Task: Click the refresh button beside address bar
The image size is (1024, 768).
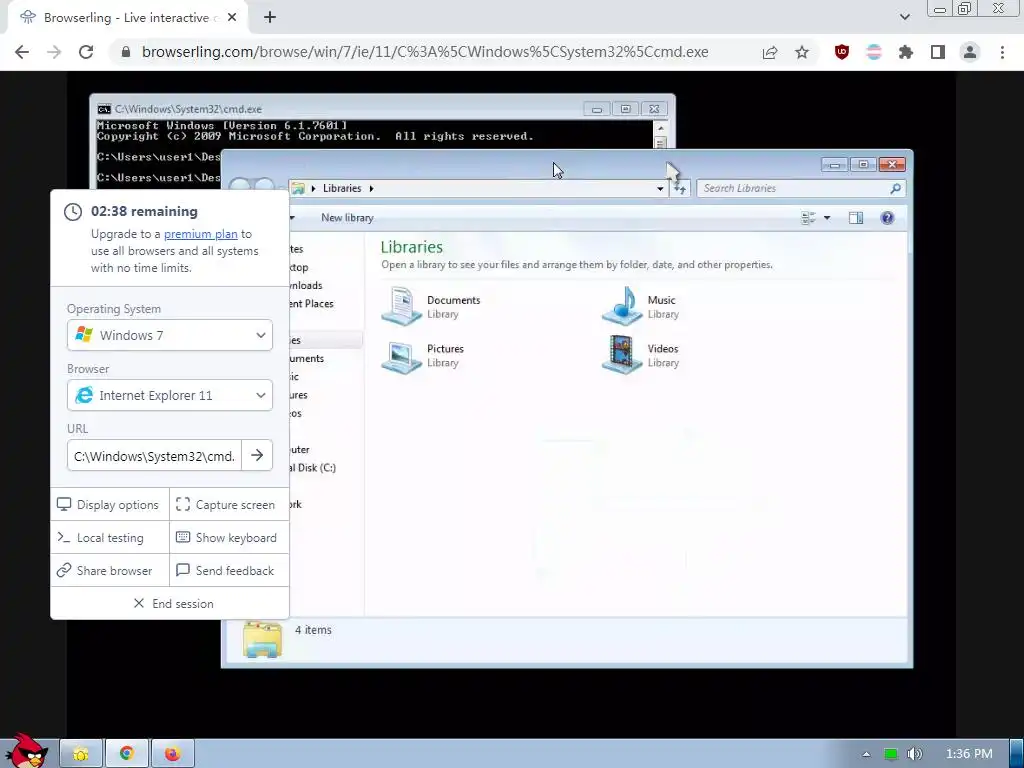Action: coord(680,189)
